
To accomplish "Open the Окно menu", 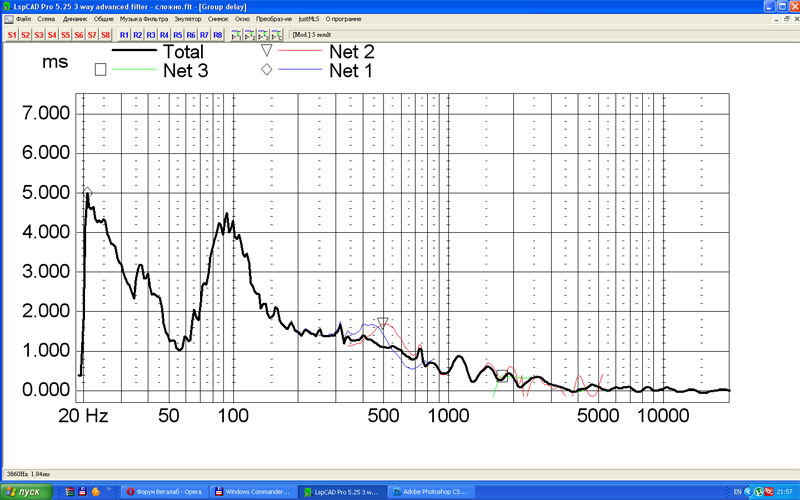I will pyautogui.click(x=242, y=19).
